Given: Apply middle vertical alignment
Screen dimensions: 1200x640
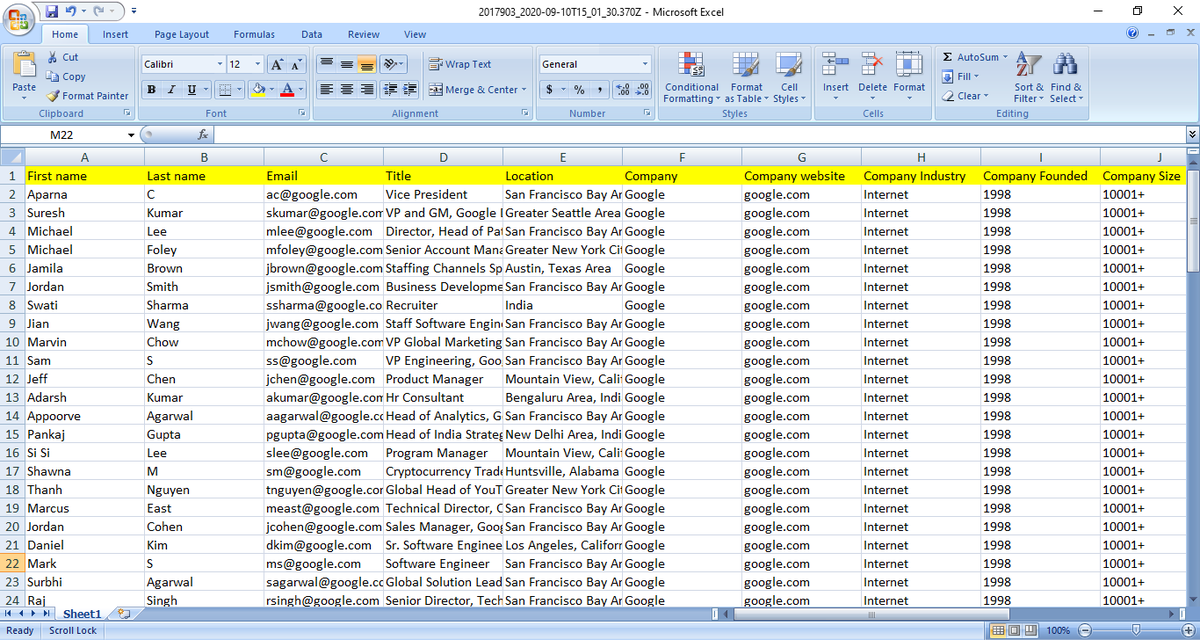Looking at the screenshot, I should point(346,64).
